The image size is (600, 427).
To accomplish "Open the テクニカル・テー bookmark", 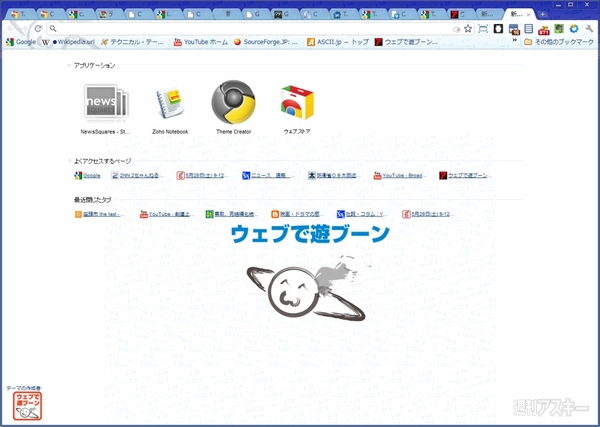I will point(132,42).
